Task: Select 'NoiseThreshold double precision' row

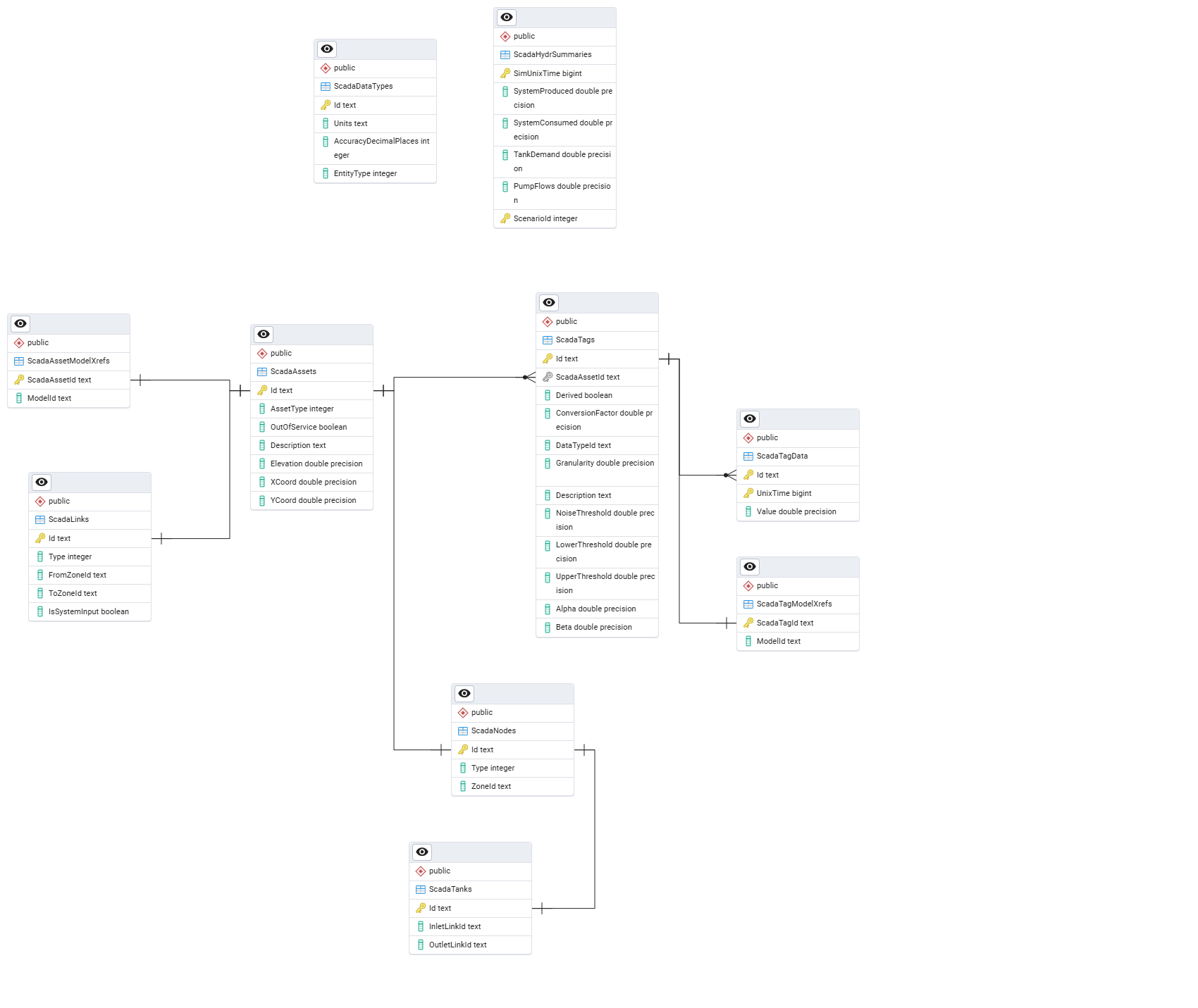Action: (x=597, y=521)
